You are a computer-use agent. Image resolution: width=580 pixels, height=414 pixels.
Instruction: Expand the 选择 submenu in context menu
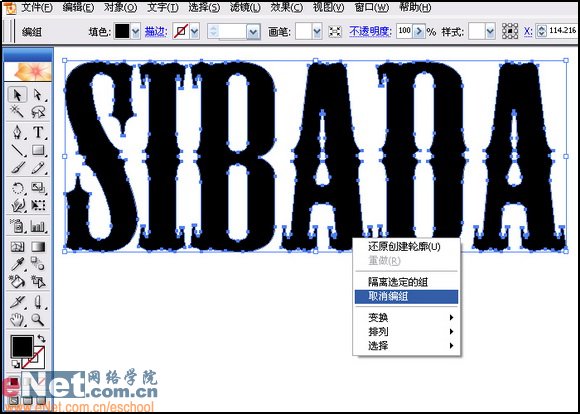point(451,346)
